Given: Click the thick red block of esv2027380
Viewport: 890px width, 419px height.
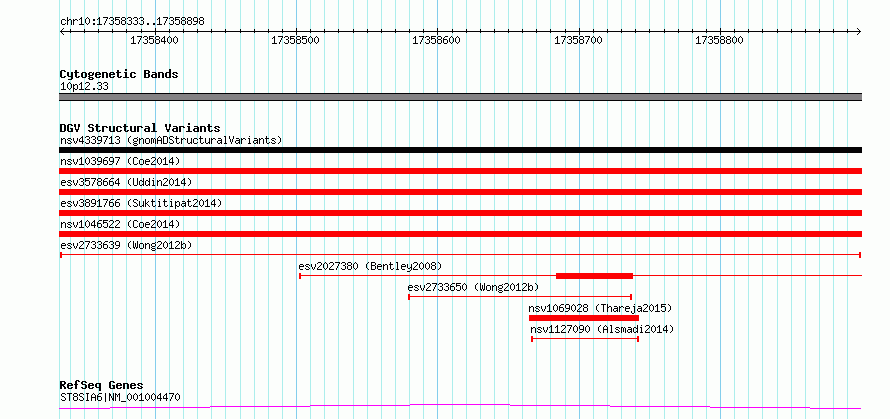Looking at the screenshot, I should pos(594,276).
